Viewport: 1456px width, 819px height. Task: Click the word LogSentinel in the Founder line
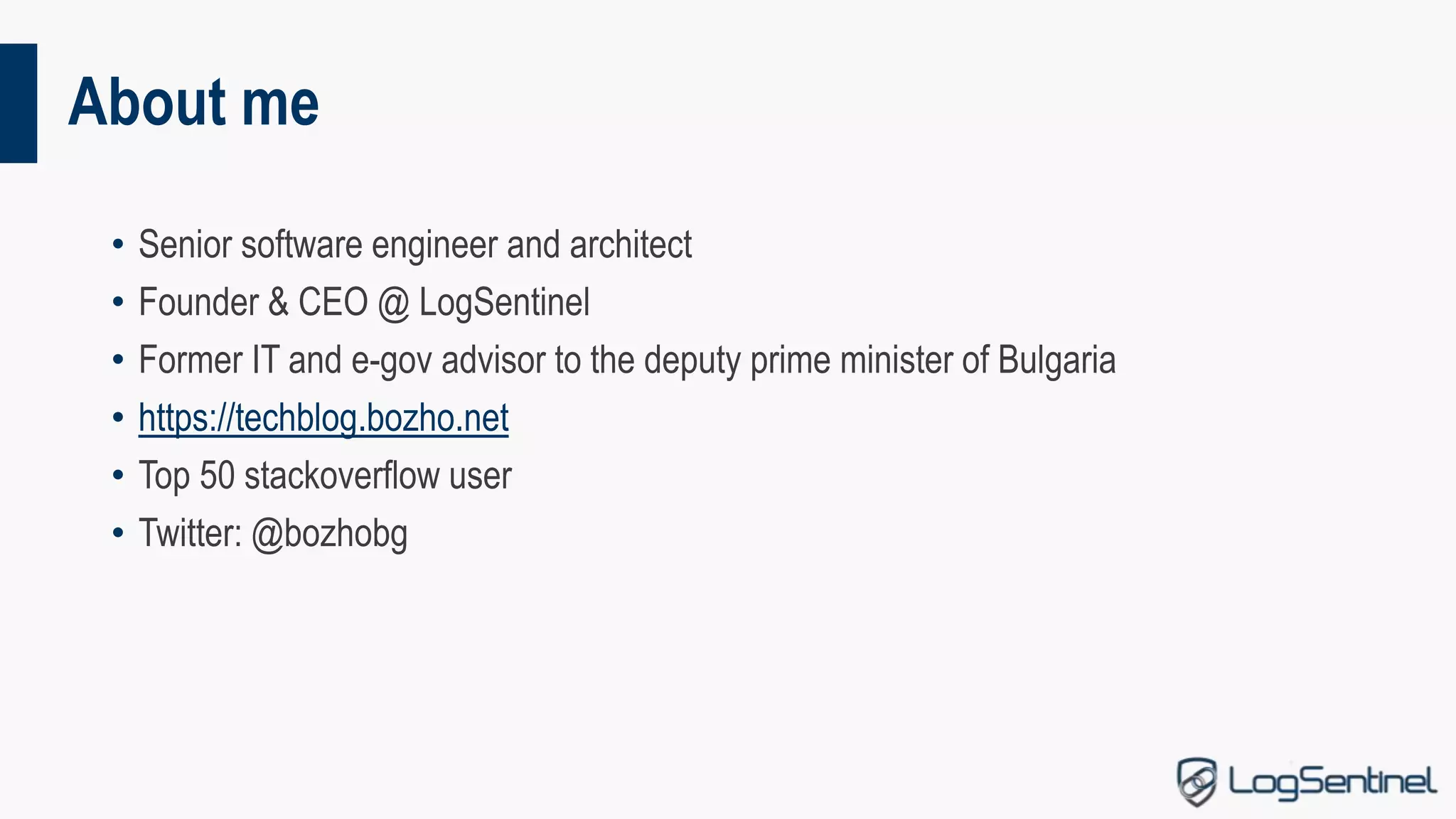(x=504, y=304)
